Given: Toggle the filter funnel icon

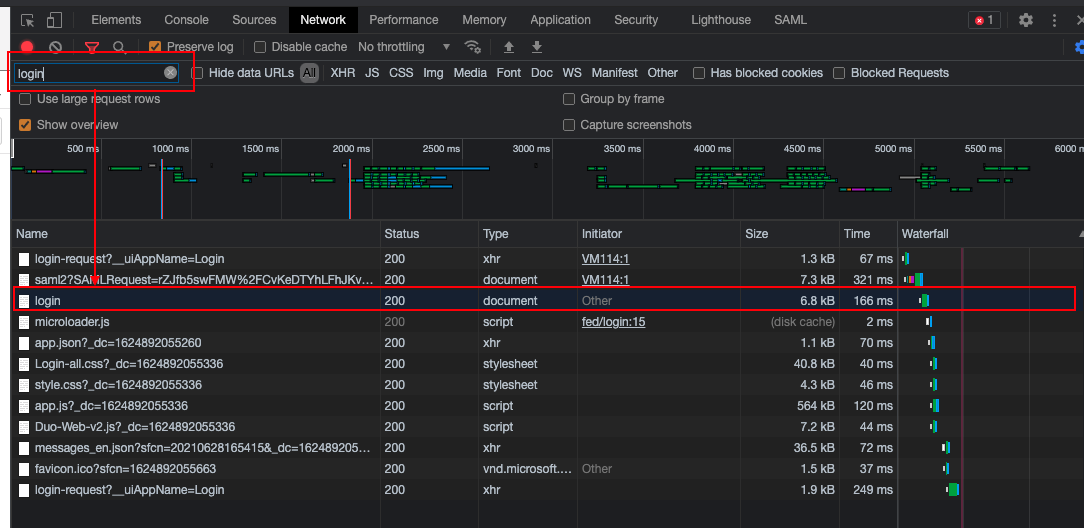Looking at the screenshot, I should pos(92,47).
